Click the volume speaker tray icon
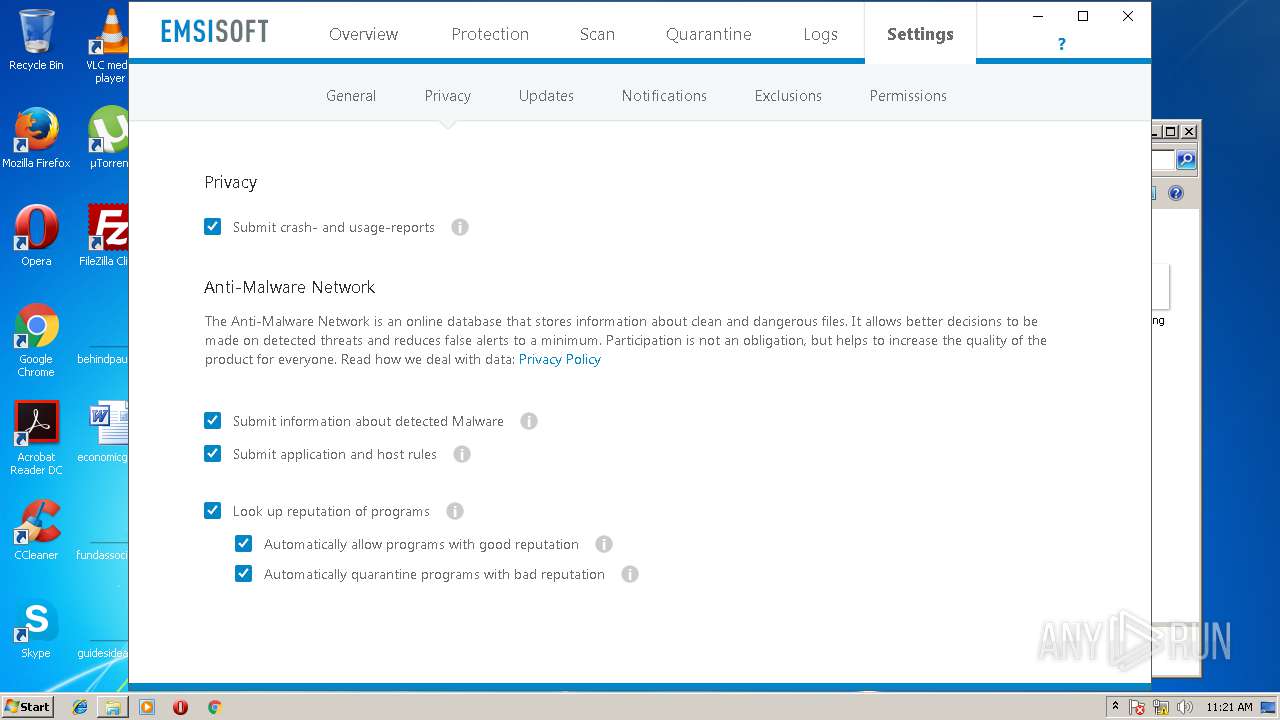The height and width of the screenshot is (720, 1280). [x=1185, y=707]
